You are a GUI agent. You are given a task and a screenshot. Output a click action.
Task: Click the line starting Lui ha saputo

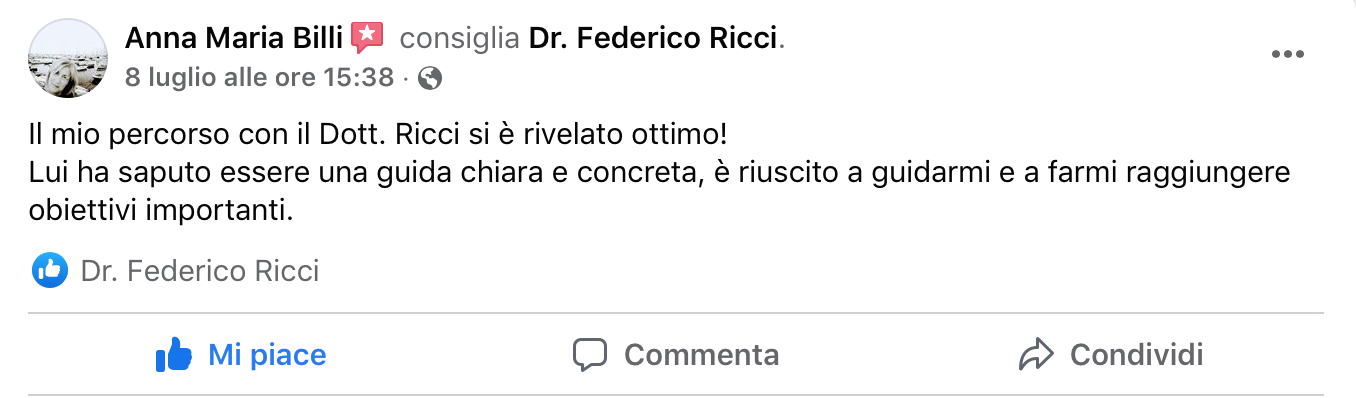pyautogui.click(x=660, y=173)
